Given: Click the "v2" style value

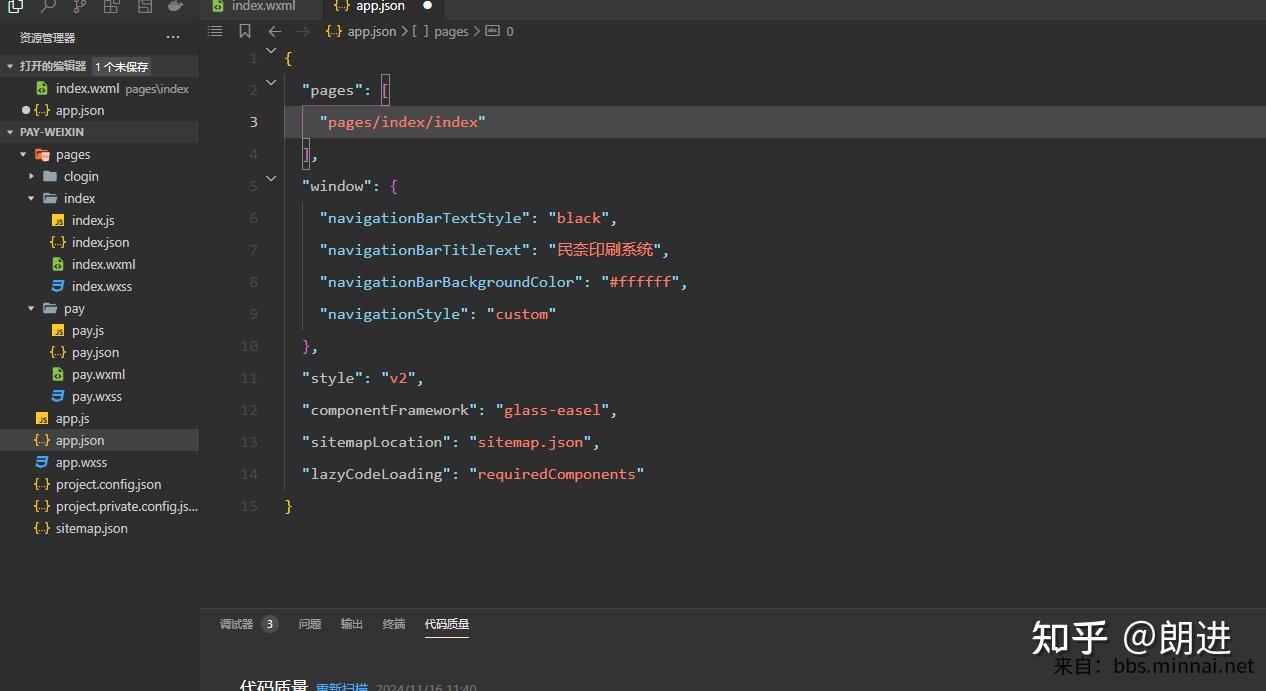Looking at the screenshot, I should click(x=398, y=378).
